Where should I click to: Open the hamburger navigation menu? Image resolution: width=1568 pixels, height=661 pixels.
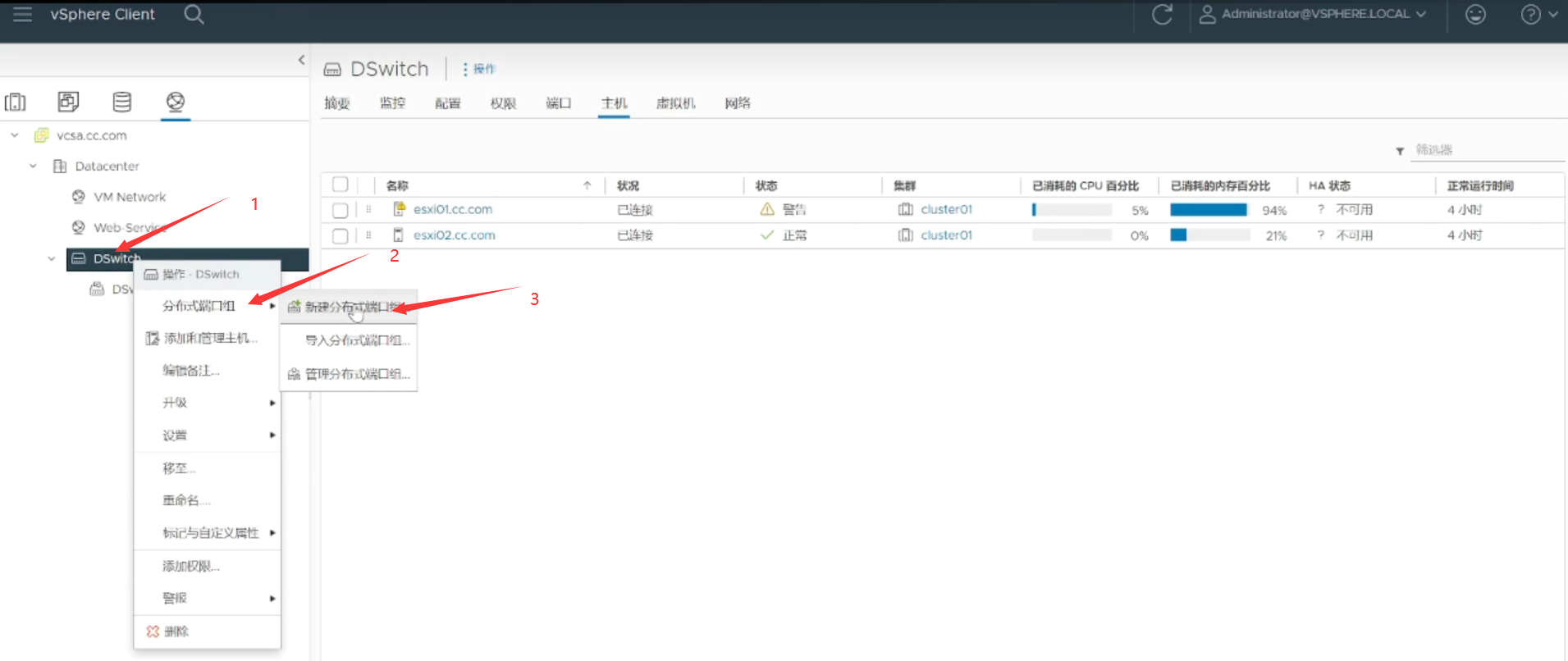[x=22, y=14]
